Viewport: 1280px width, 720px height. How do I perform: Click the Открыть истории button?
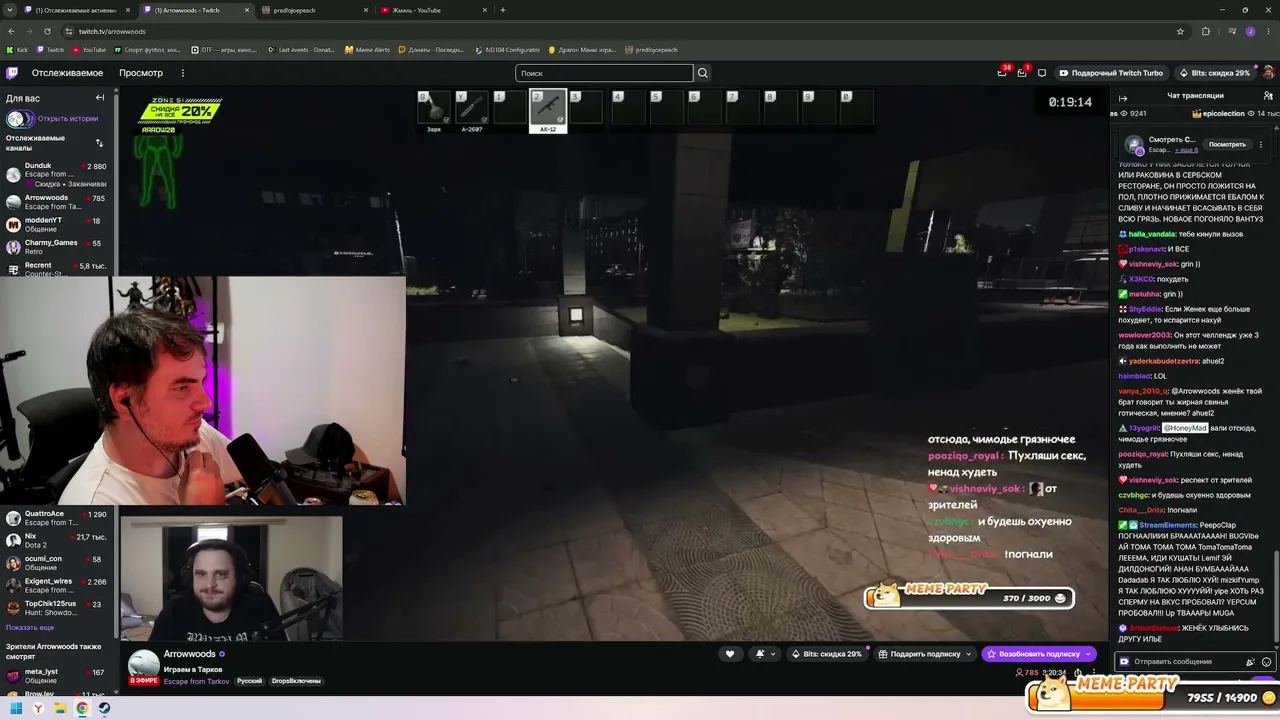point(68,119)
